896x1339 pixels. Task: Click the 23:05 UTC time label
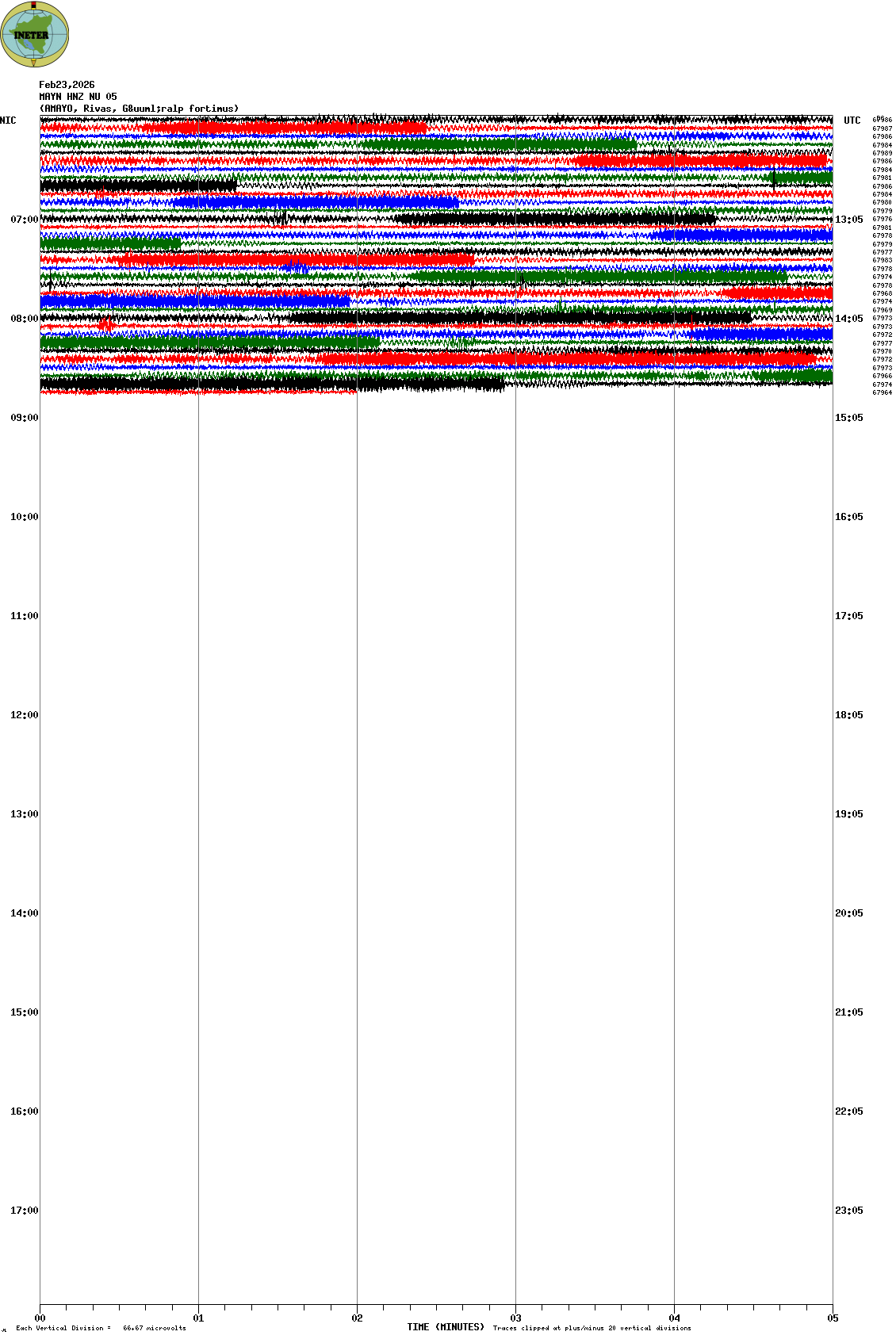pos(848,1211)
